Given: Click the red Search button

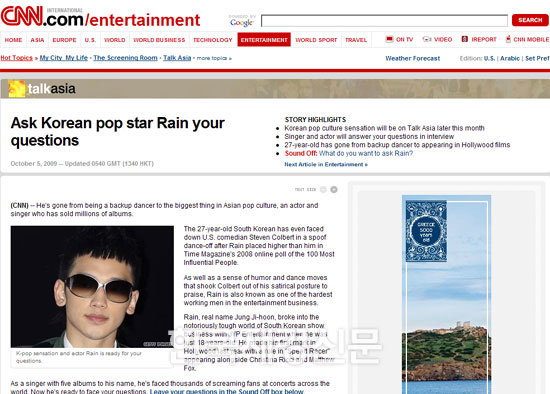Looking at the screenshot, I should coord(530,20).
